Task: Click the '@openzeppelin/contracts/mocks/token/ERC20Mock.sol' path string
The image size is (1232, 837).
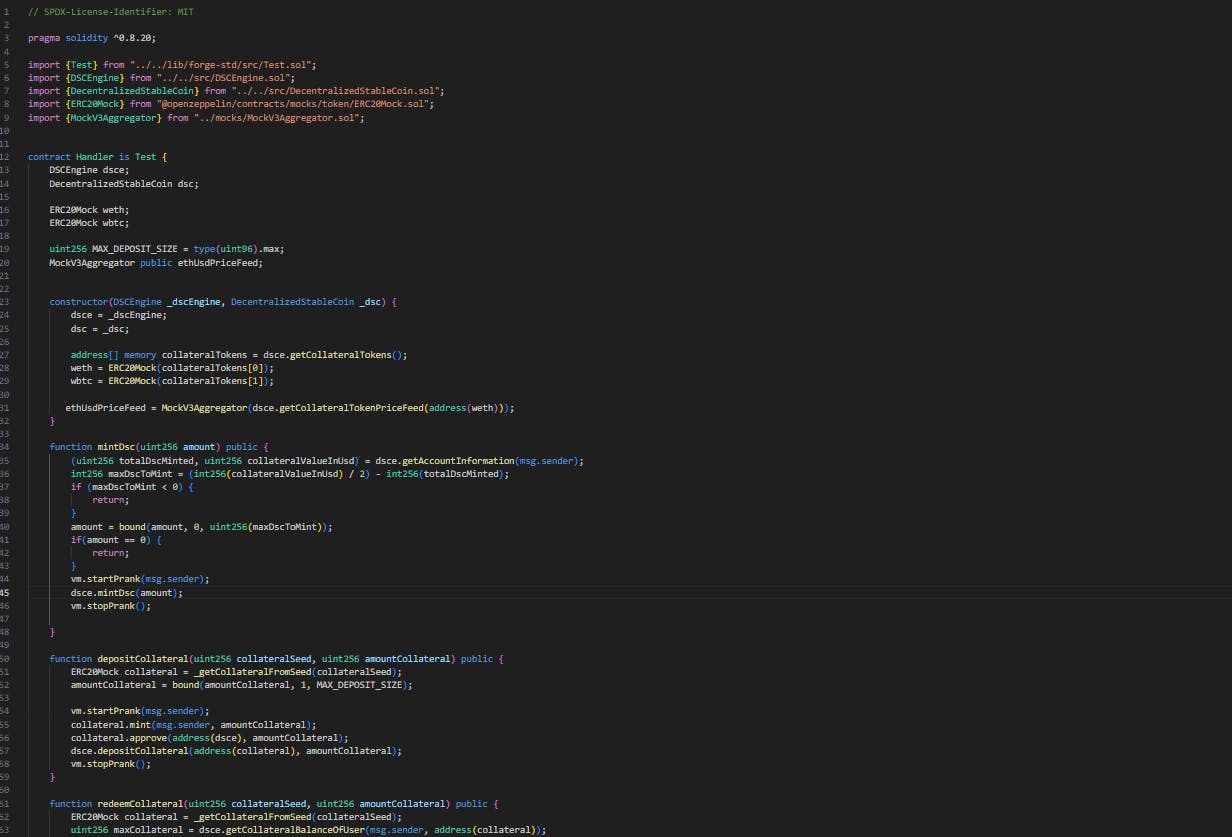Action: (294, 103)
